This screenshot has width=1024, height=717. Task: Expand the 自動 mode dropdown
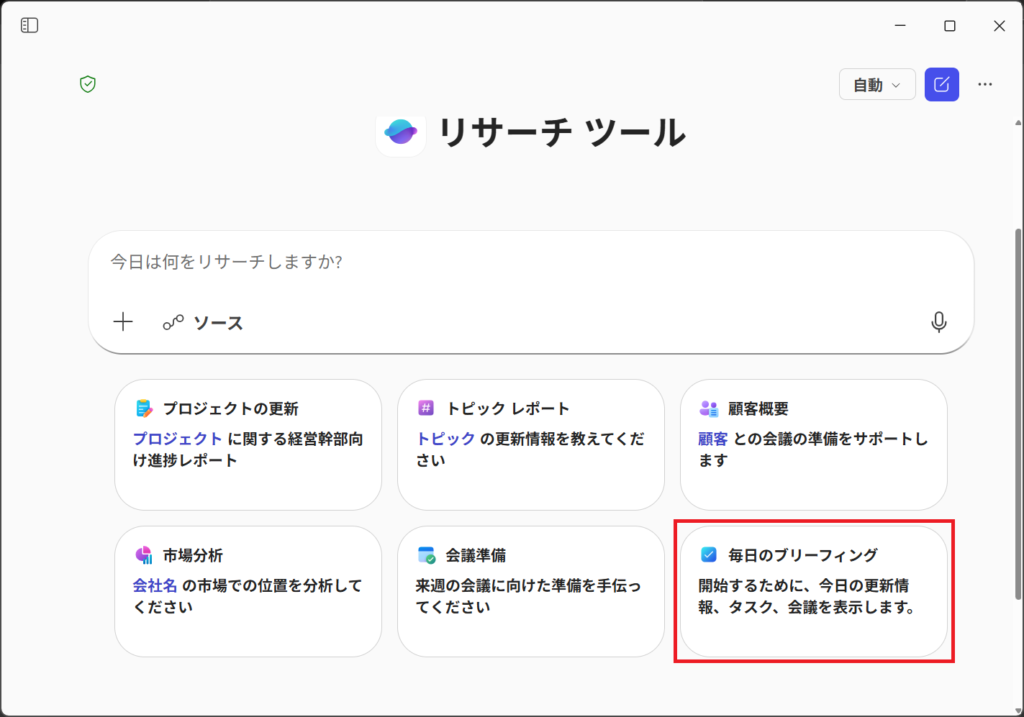click(877, 85)
